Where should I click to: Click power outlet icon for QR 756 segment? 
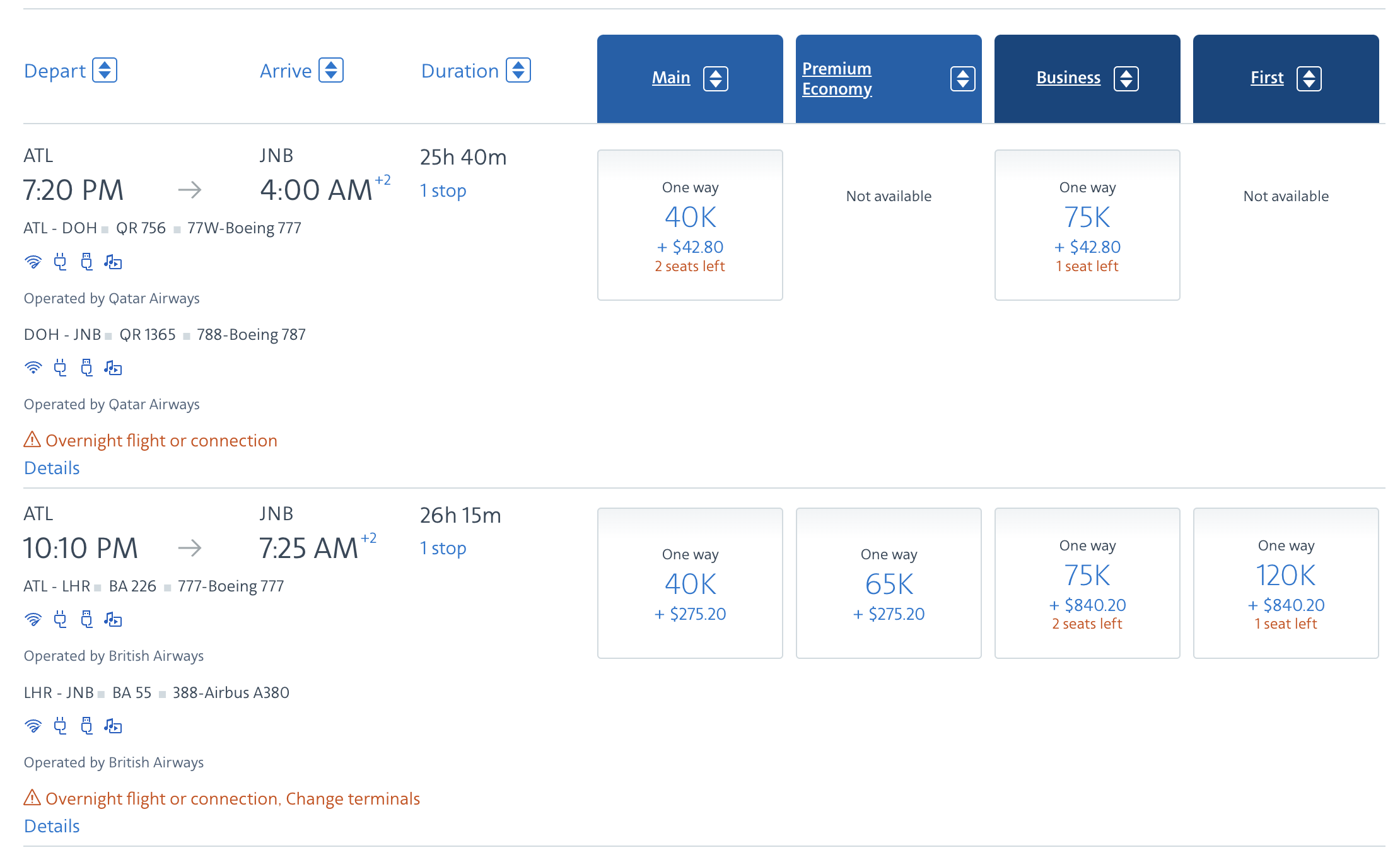point(60,262)
